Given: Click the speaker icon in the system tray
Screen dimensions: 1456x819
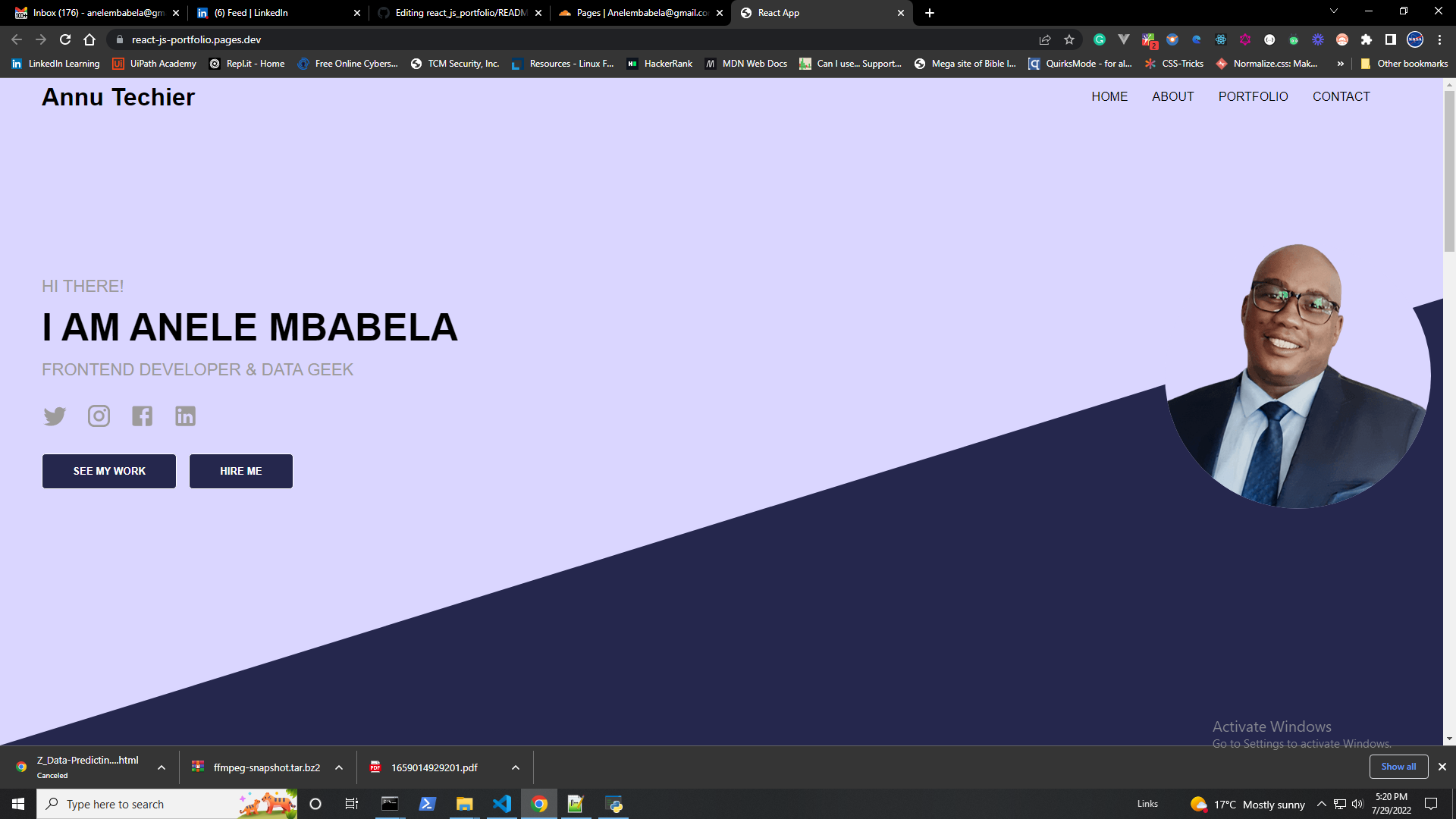Looking at the screenshot, I should click(x=1357, y=804).
